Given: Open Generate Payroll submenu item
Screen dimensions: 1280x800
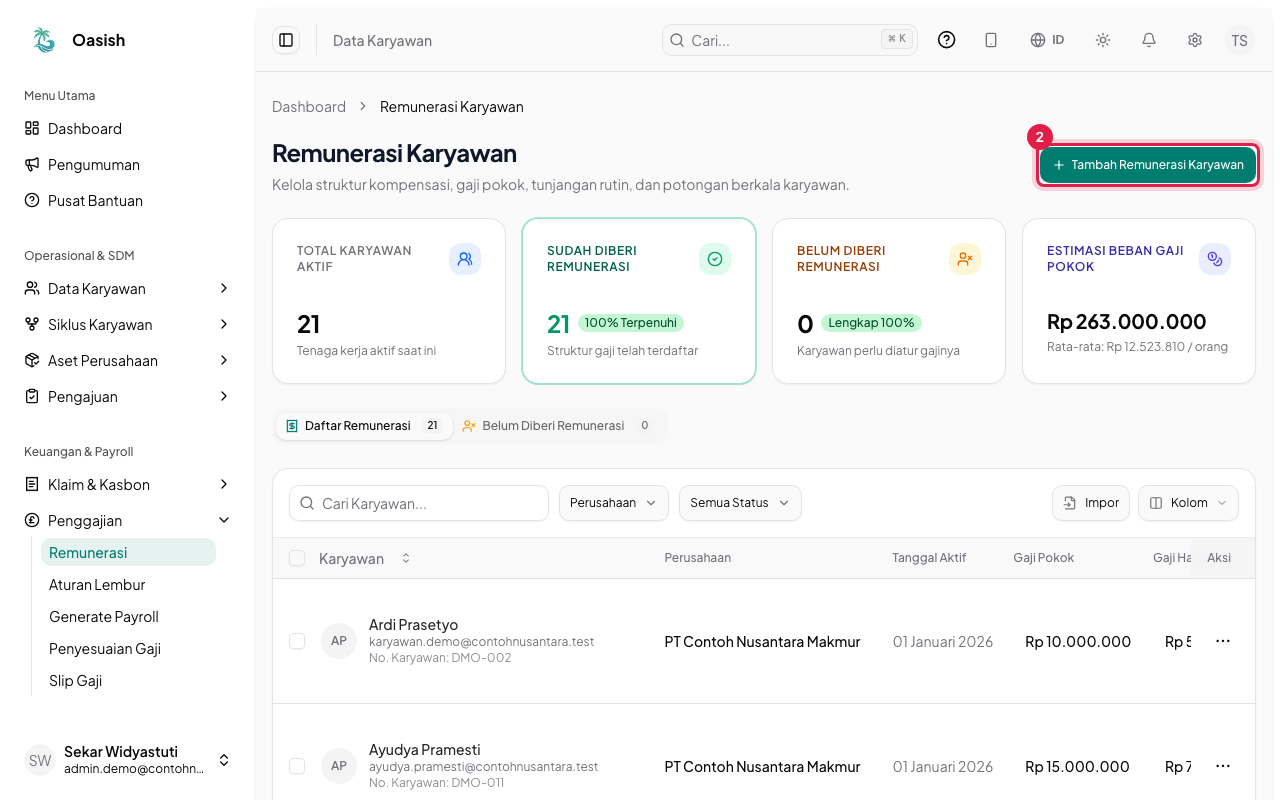Looking at the screenshot, I should point(128,617).
